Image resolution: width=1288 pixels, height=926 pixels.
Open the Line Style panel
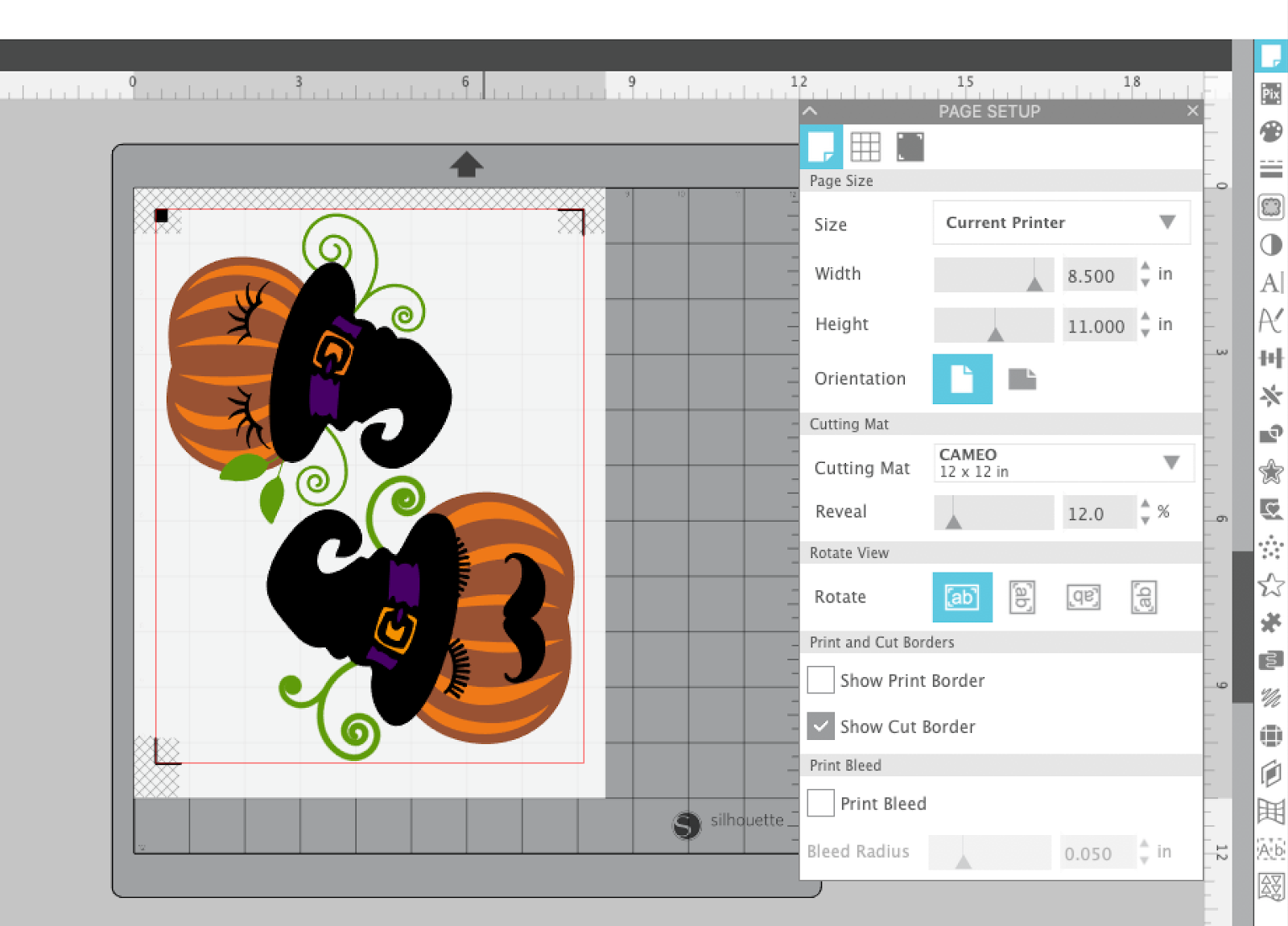click(x=1271, y=169)
